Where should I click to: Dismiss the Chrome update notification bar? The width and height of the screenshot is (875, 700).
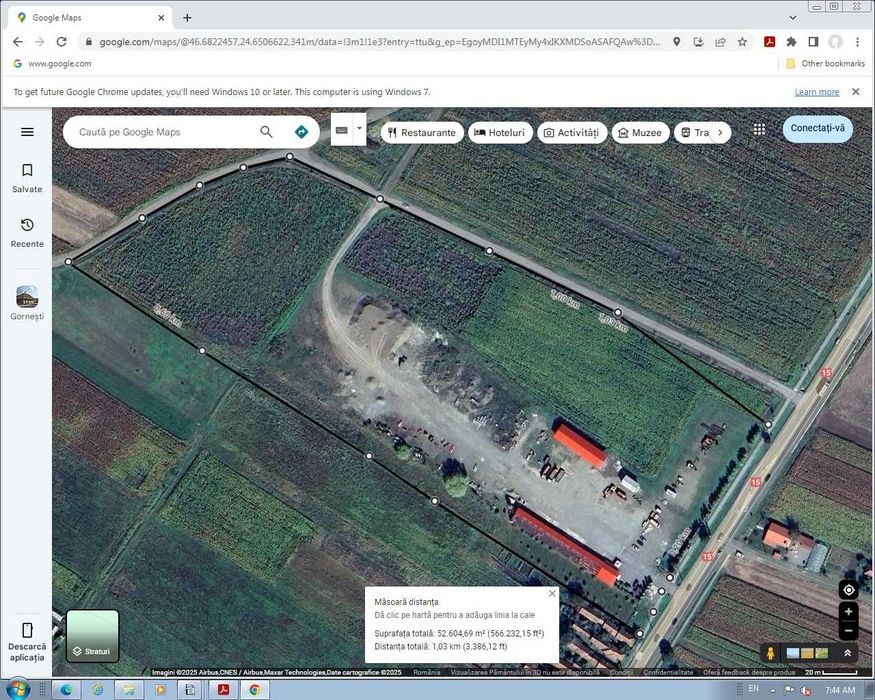click(x=855, y=92)
